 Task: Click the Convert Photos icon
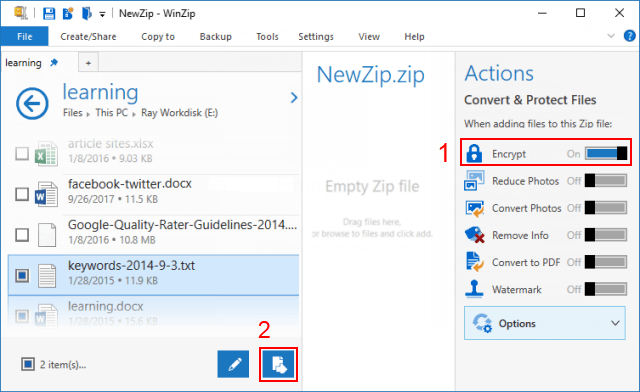tap(474, 208)
